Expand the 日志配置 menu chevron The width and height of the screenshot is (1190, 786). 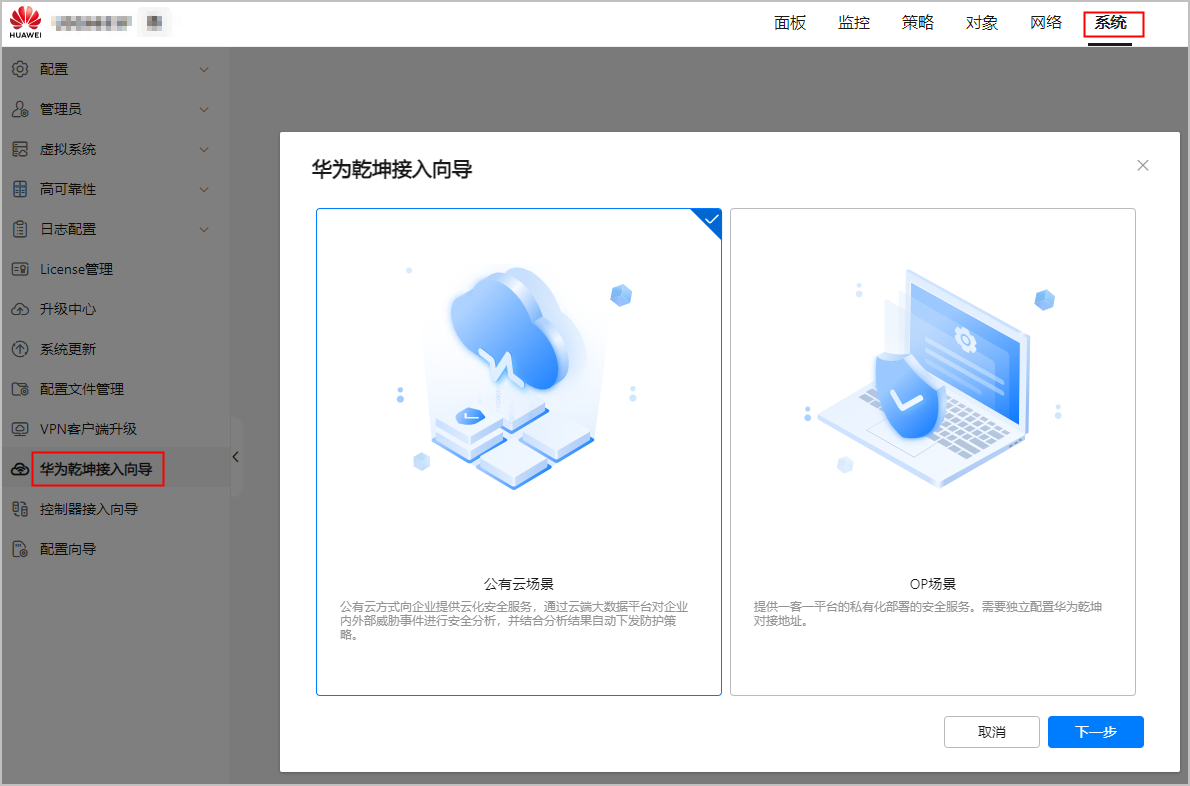pos(204,230)
